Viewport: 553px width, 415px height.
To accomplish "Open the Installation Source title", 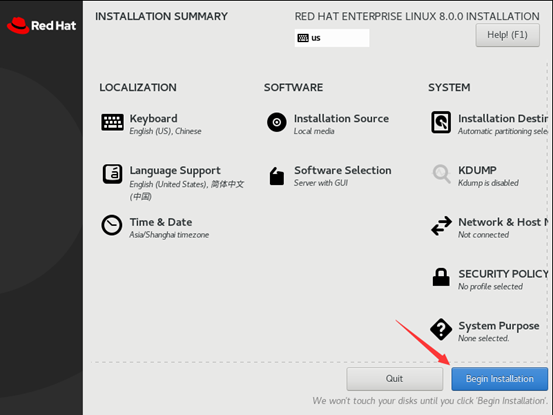I will click(341, 118).
